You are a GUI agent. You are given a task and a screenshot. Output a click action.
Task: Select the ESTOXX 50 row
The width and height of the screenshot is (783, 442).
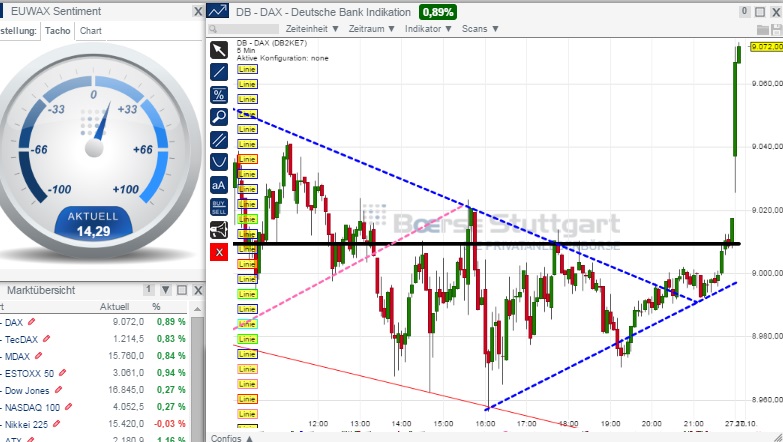(x=93, y=373)
